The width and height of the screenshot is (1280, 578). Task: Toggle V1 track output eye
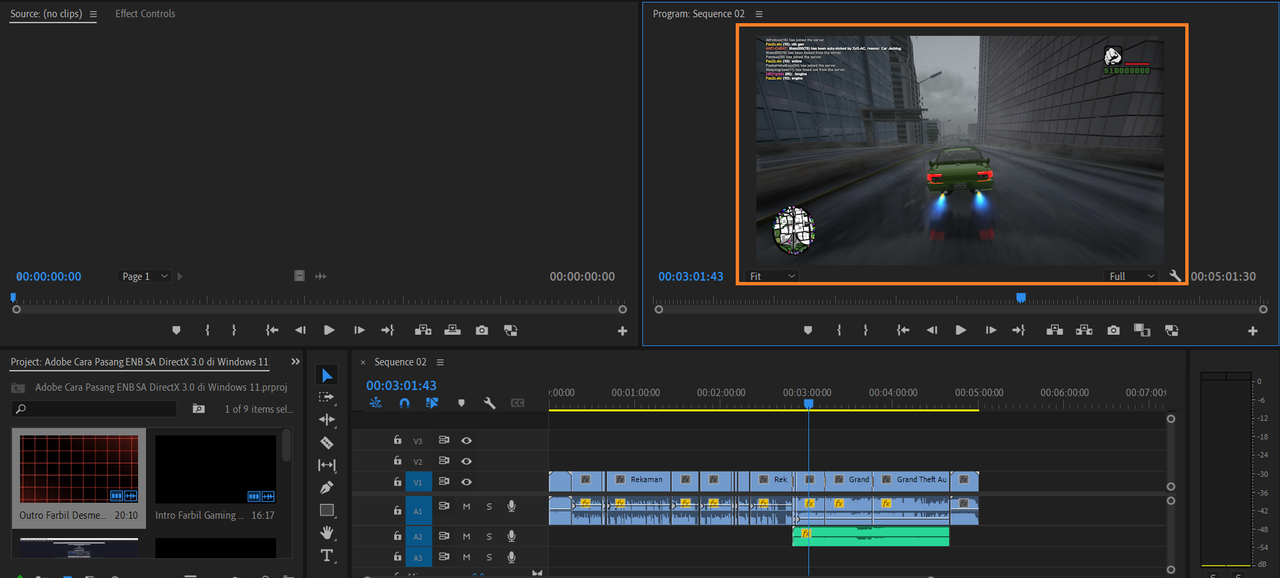[466, 482]
